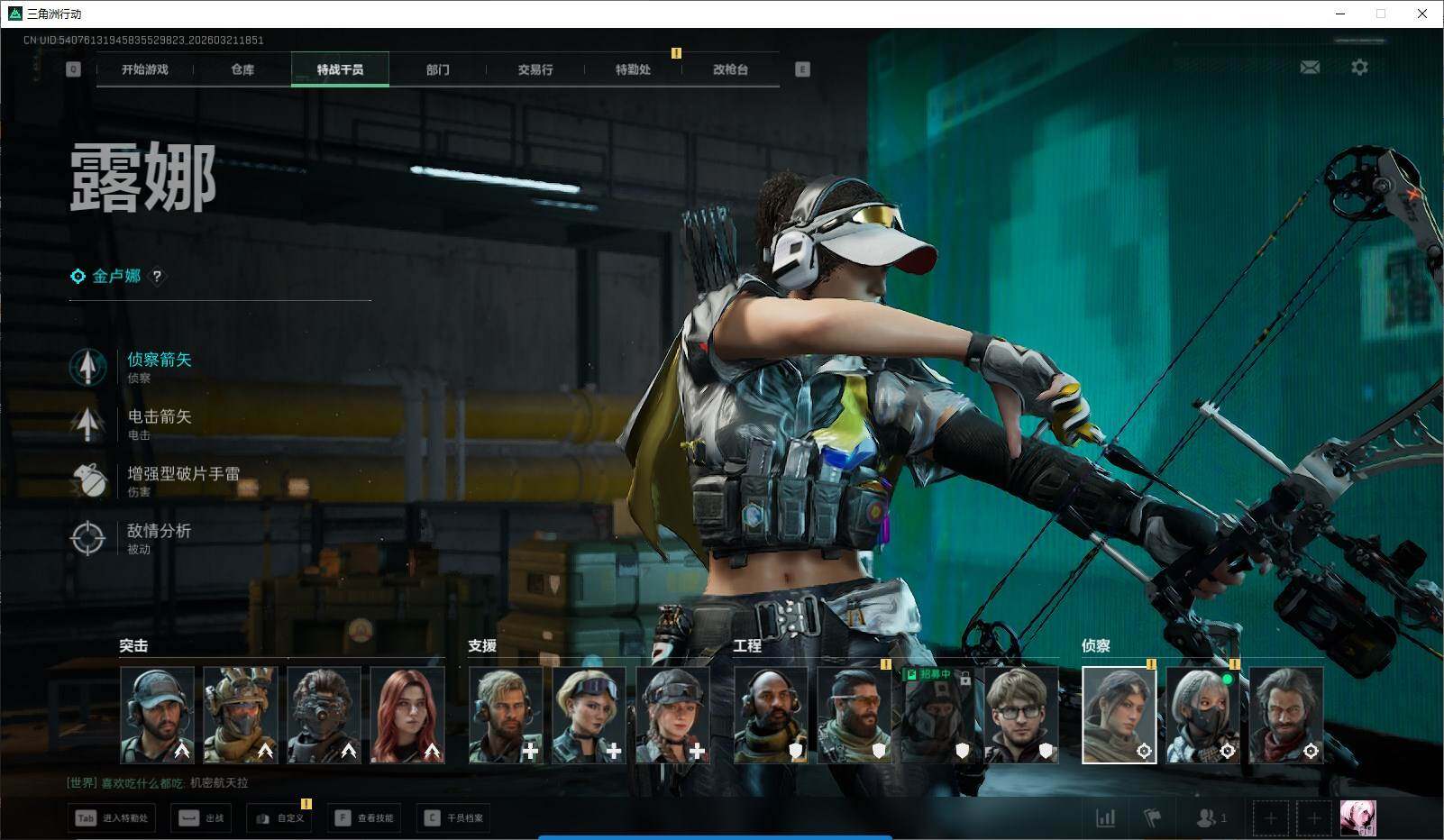Click the 查看技能 button
Image resolution: width=1444 pixels, height=840 pixels.
tap(364, 818)
